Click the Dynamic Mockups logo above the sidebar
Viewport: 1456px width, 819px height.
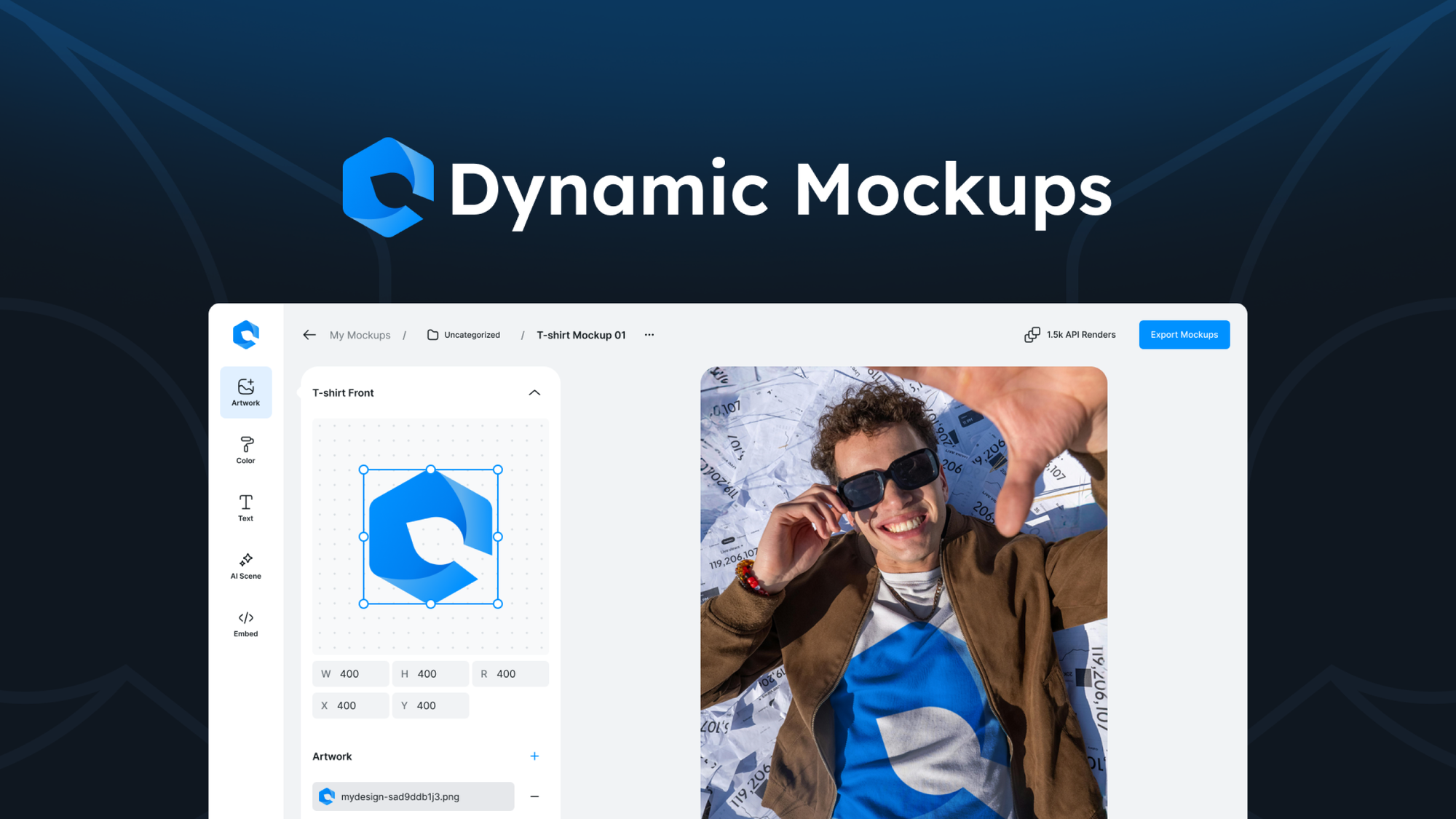[245, 335]
